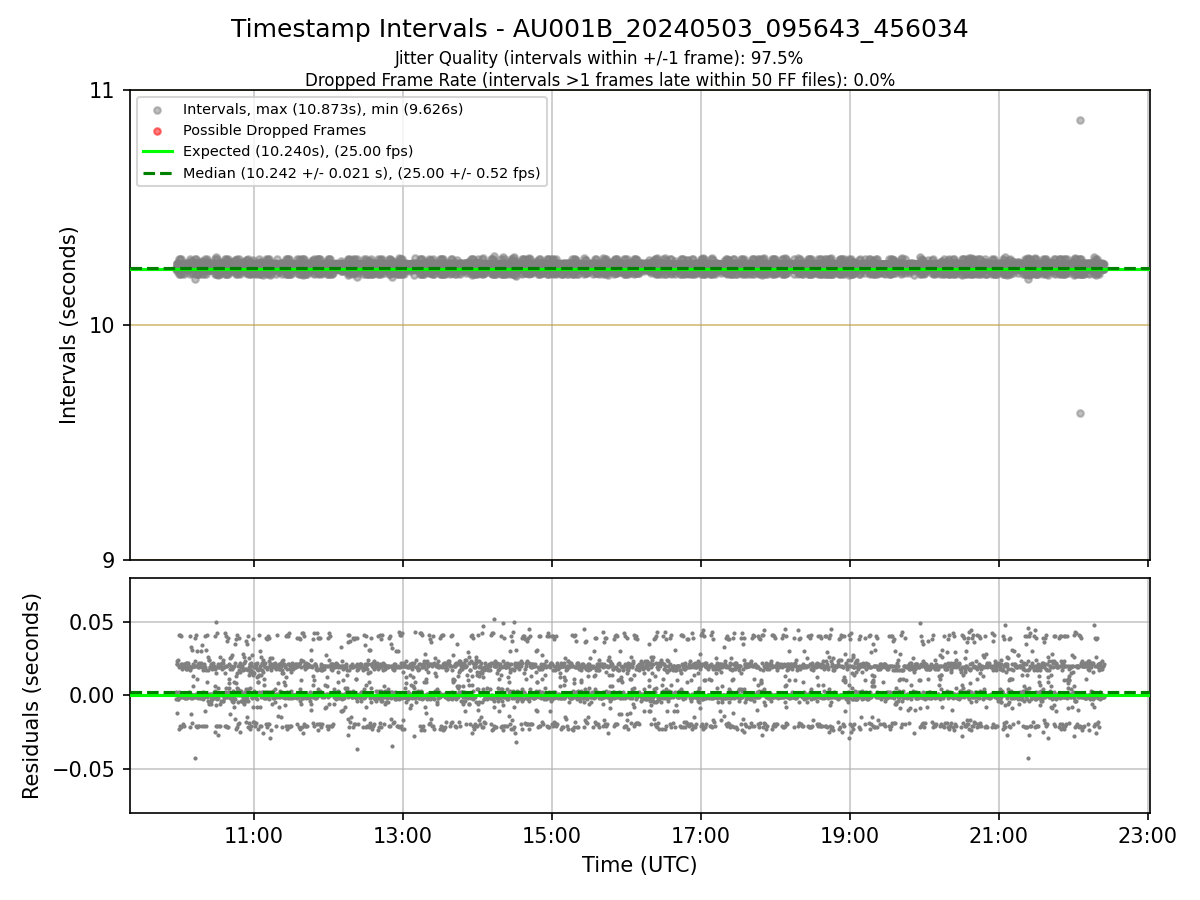Click the 'Dropped Frame Rate' 0.0% subtitle line
The height and width of the screenshot is (900, 1200).
click(599, 80)
